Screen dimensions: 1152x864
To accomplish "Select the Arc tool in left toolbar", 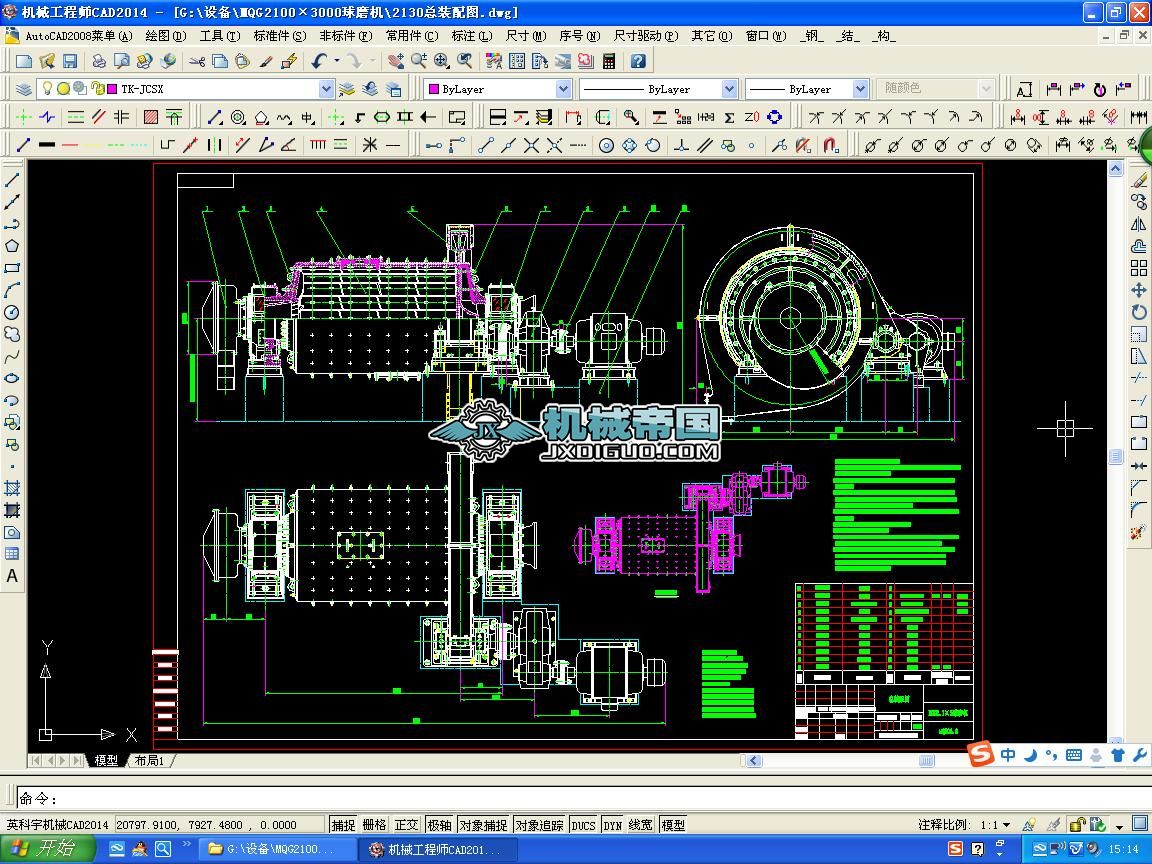I will tap(12, 290).
